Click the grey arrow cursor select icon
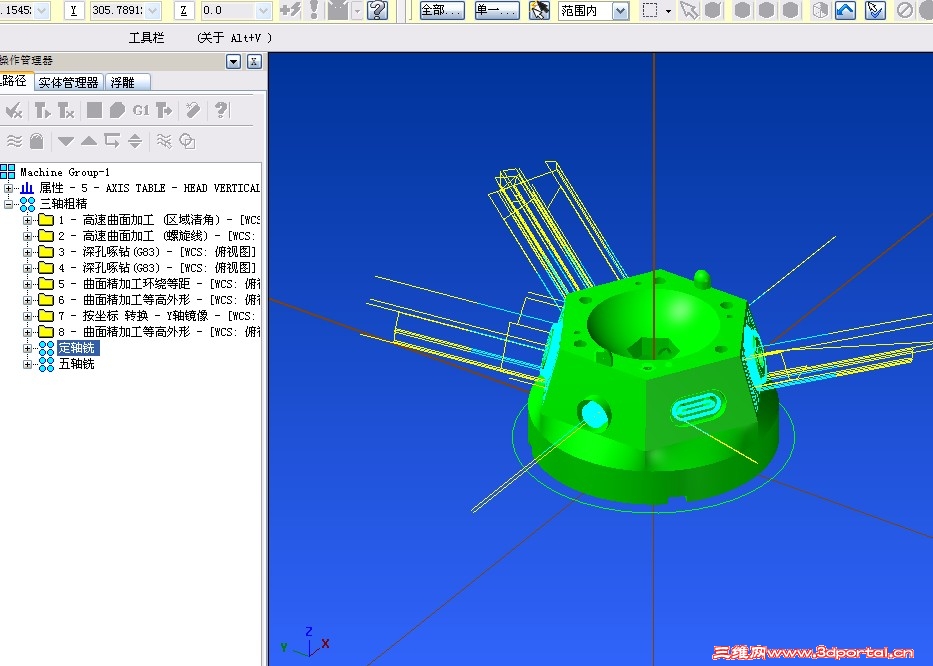This screenshot has width=933, height=666. pos(689,10)
